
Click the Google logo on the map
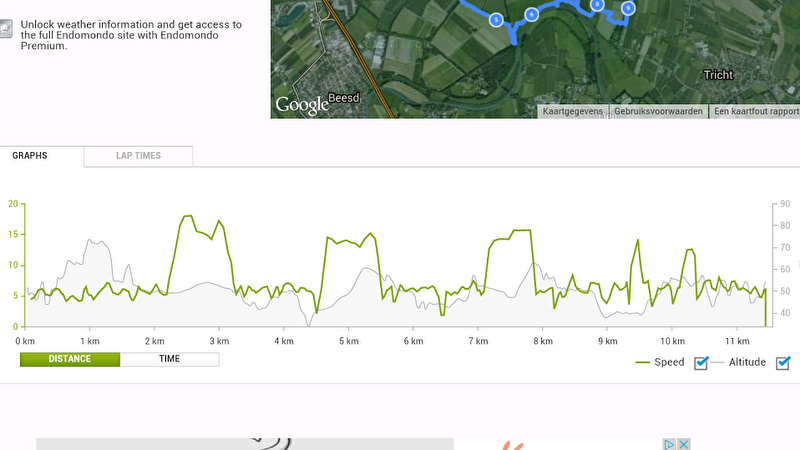[302, 105]
